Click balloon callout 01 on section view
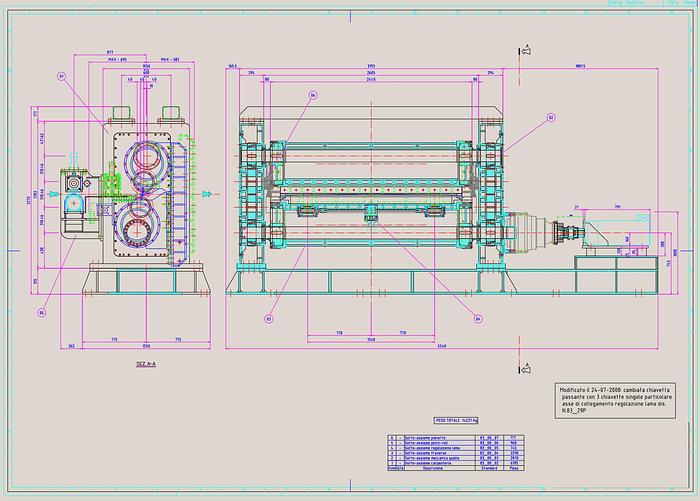Image resolution: width=700 pixels, height=501 pixels. coord(61,76)
